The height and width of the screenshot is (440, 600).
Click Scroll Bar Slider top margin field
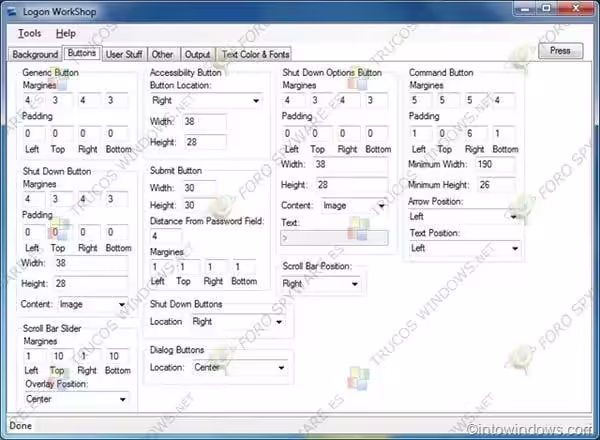click(62, 357)
